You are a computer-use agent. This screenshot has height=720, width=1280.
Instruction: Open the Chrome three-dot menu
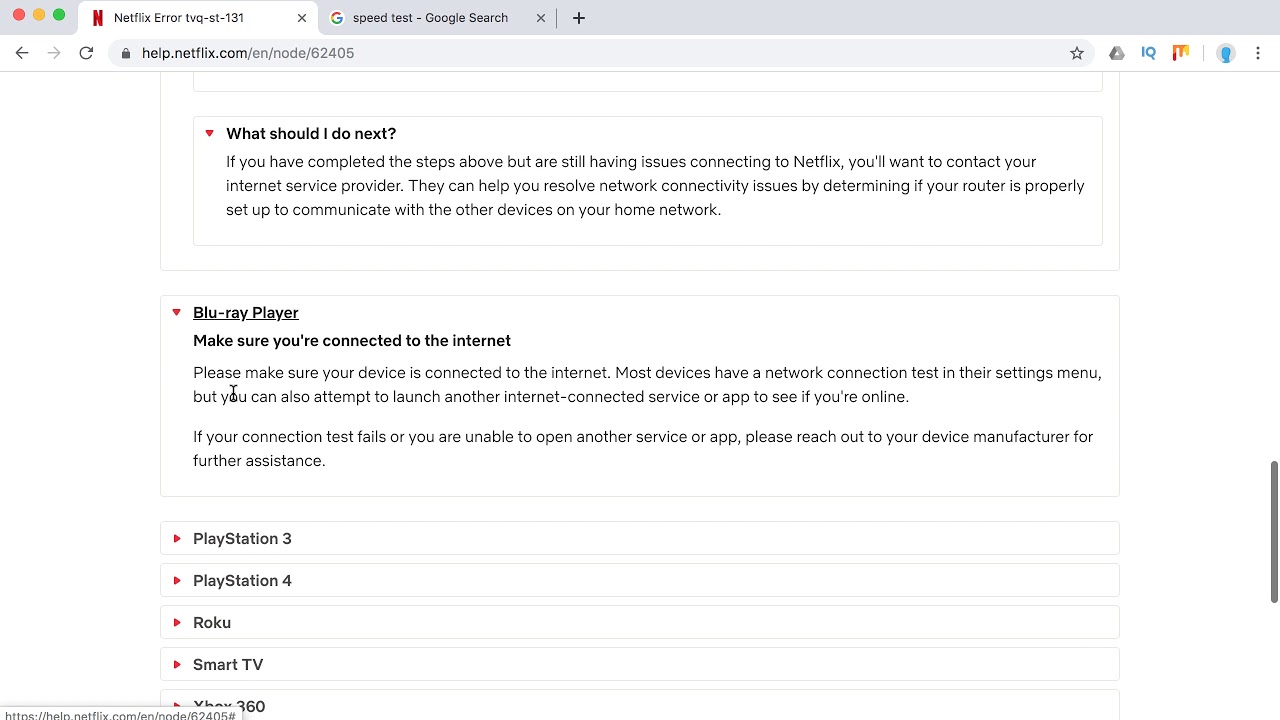(x=1258, y=53)
